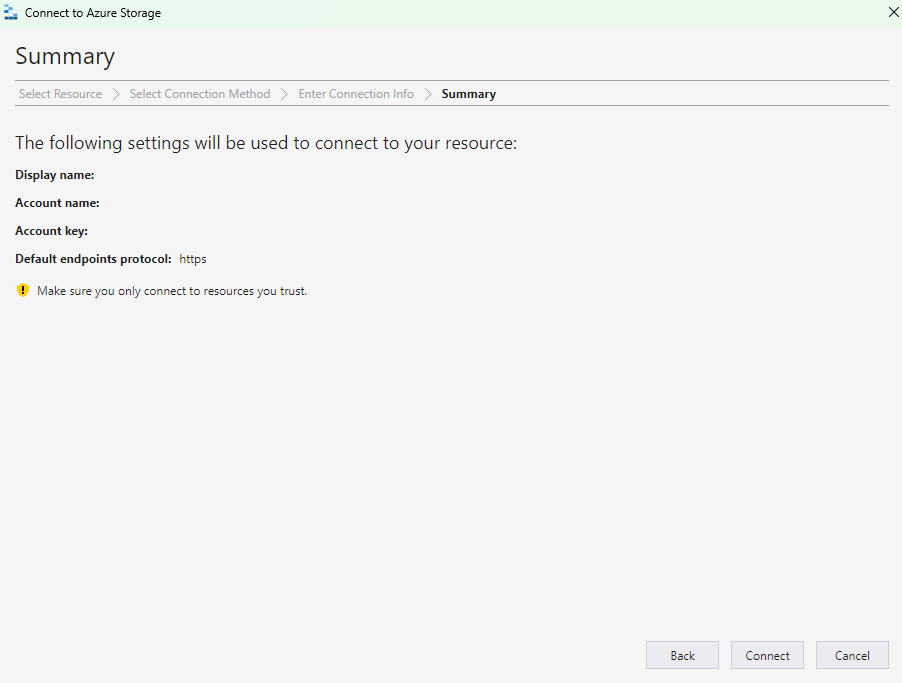Click 'The following settings will be used' heading
Image resolution: width=902 pixels, height=683 pixels.
click(x=266, y=143)
